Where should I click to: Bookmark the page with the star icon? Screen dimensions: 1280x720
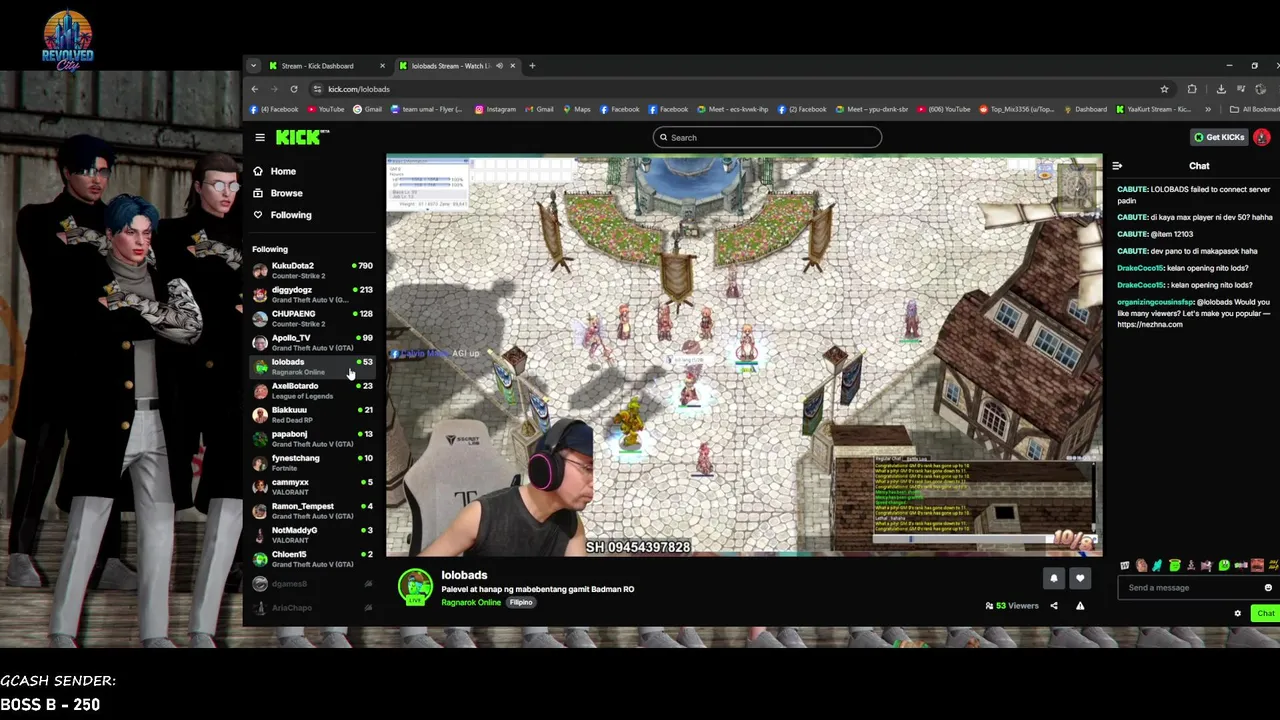[1164, 89]
